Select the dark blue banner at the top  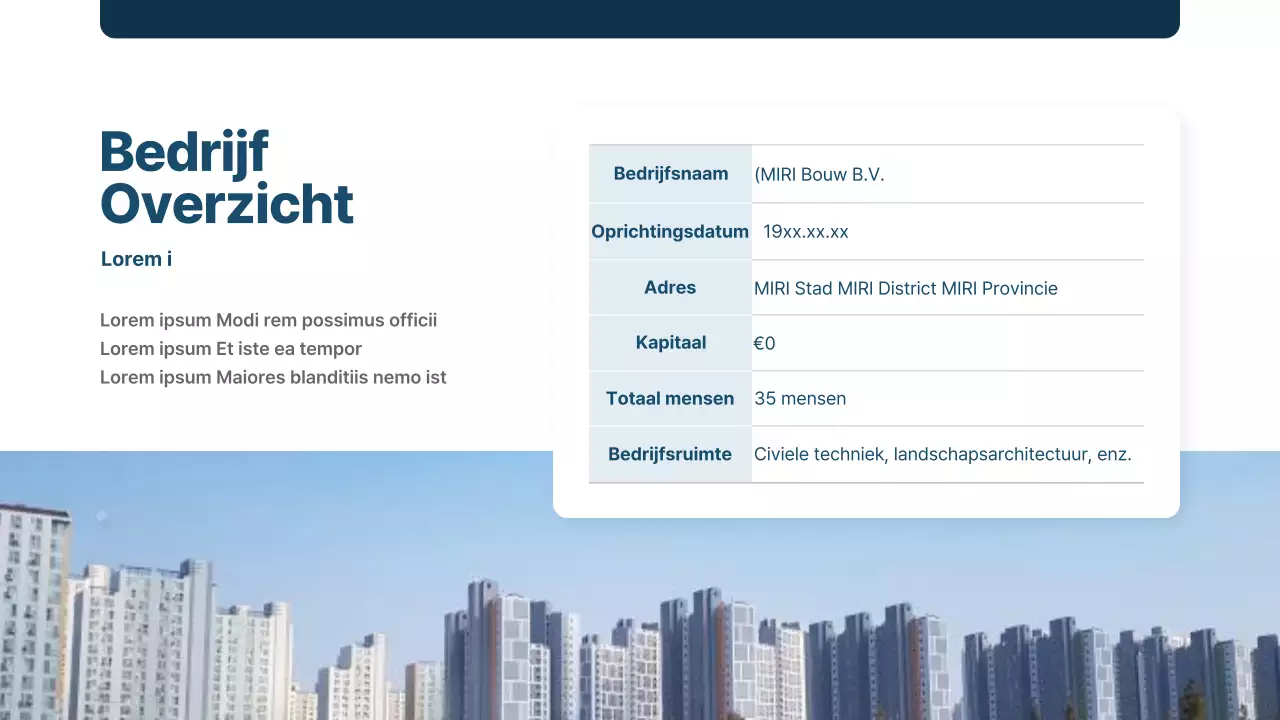click(640, 18)
